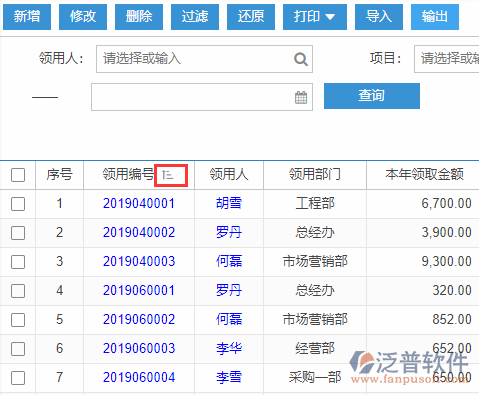Image resolution: width=479 pixels, height=395 pixels.
Task: Check the row for 2019060001
Action: [x=18, y=291]
